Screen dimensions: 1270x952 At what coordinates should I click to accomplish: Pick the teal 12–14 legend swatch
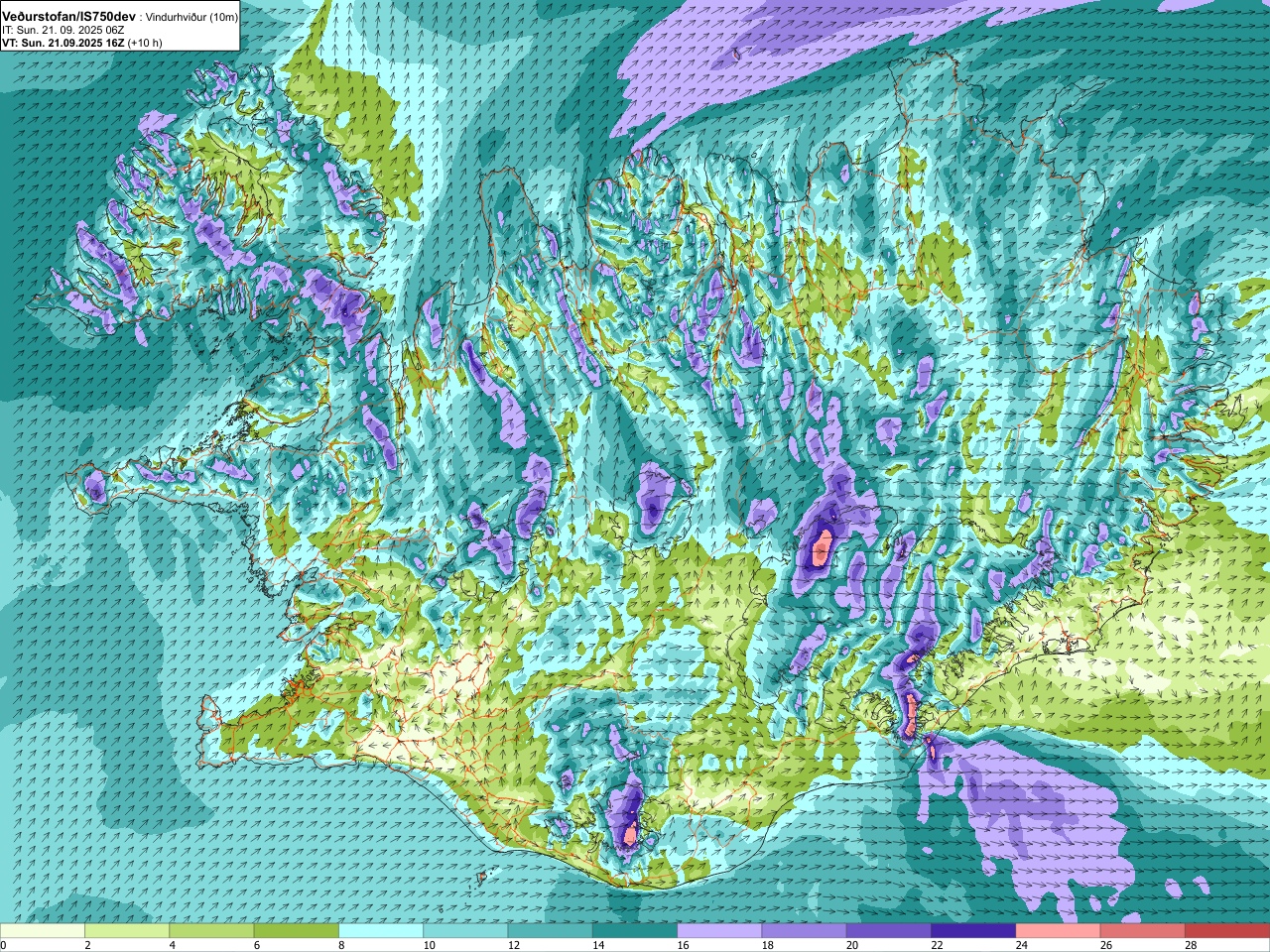point(551,930)
